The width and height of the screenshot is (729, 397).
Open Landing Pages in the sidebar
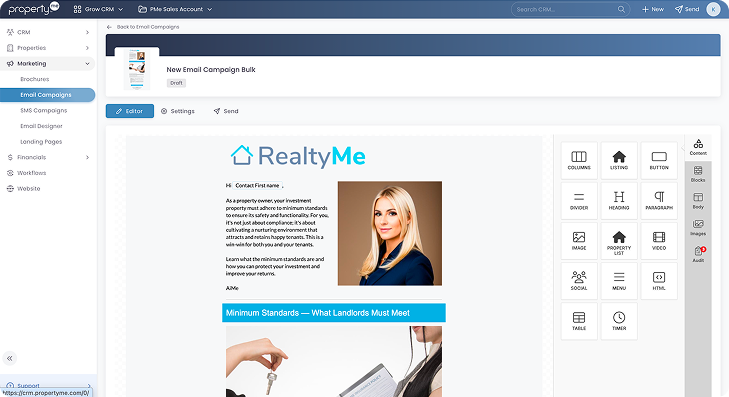tap(41, 142)
